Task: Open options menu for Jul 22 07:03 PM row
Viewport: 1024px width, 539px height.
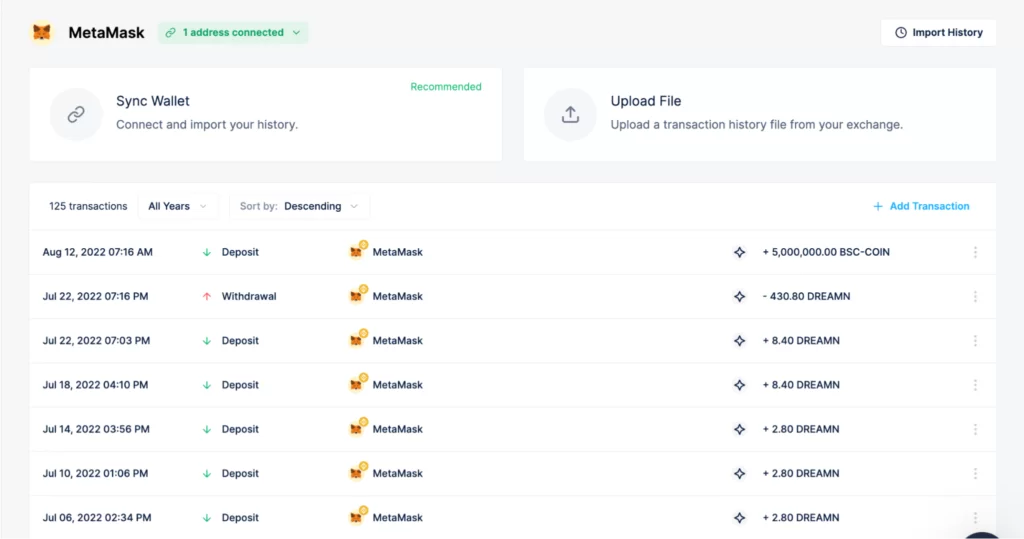Action: click(975, 341)
